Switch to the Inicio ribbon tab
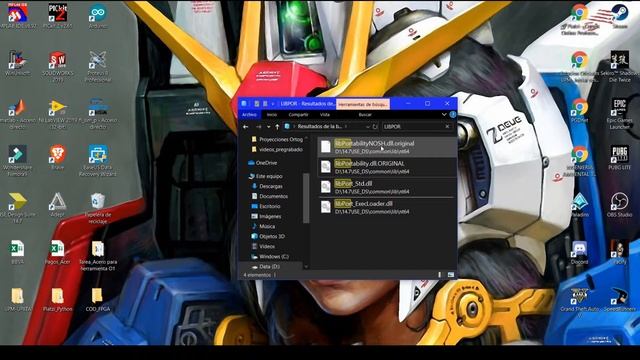640x360 pixels. click(x=272, y=115)
